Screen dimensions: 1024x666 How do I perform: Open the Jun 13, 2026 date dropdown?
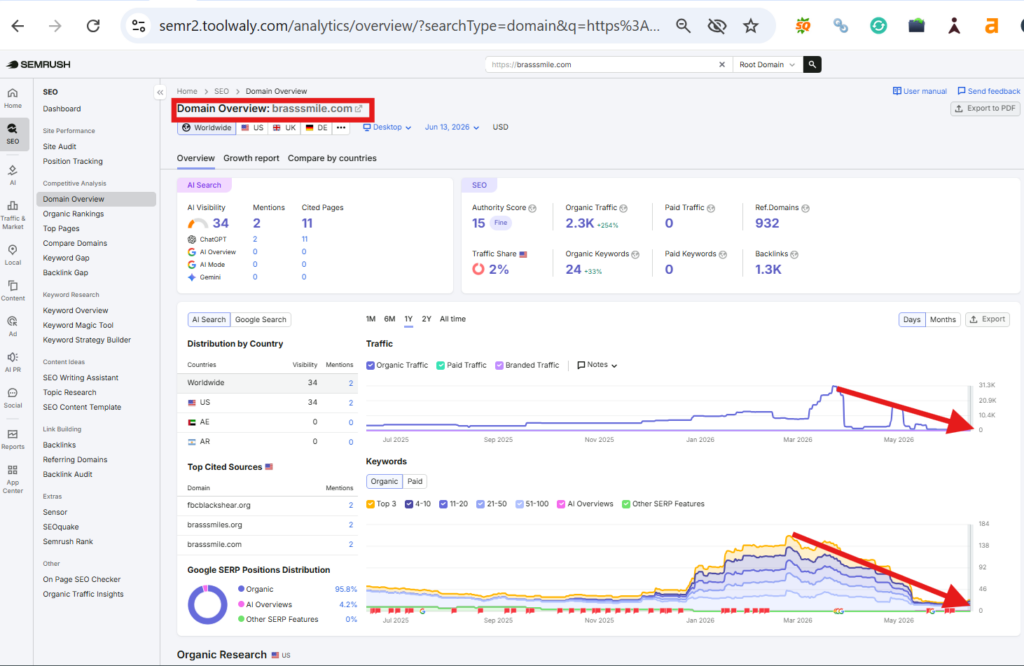pos(452,127)
